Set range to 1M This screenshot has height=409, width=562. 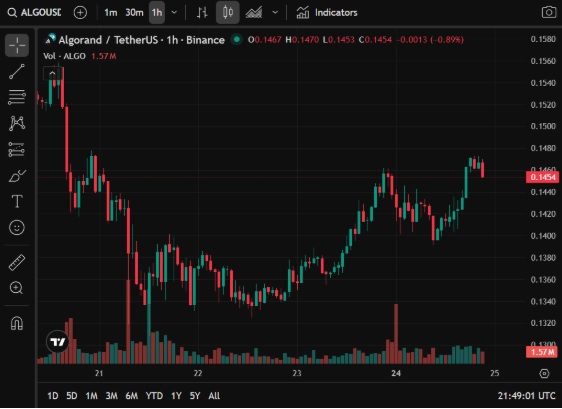91,396
